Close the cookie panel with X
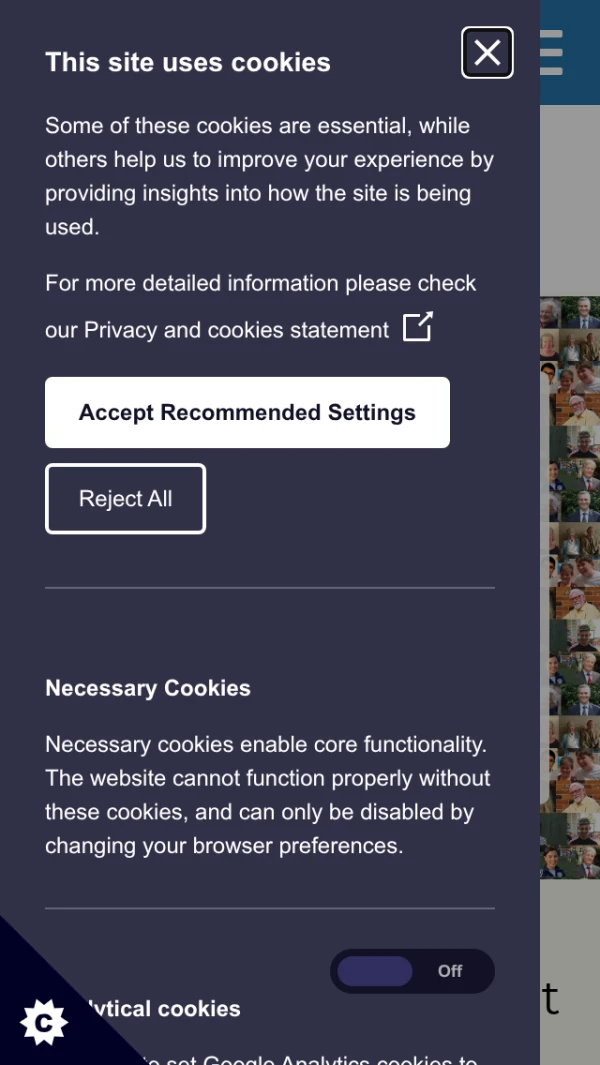The height and width of the screenshot is (1065, 600). (487, 53)
